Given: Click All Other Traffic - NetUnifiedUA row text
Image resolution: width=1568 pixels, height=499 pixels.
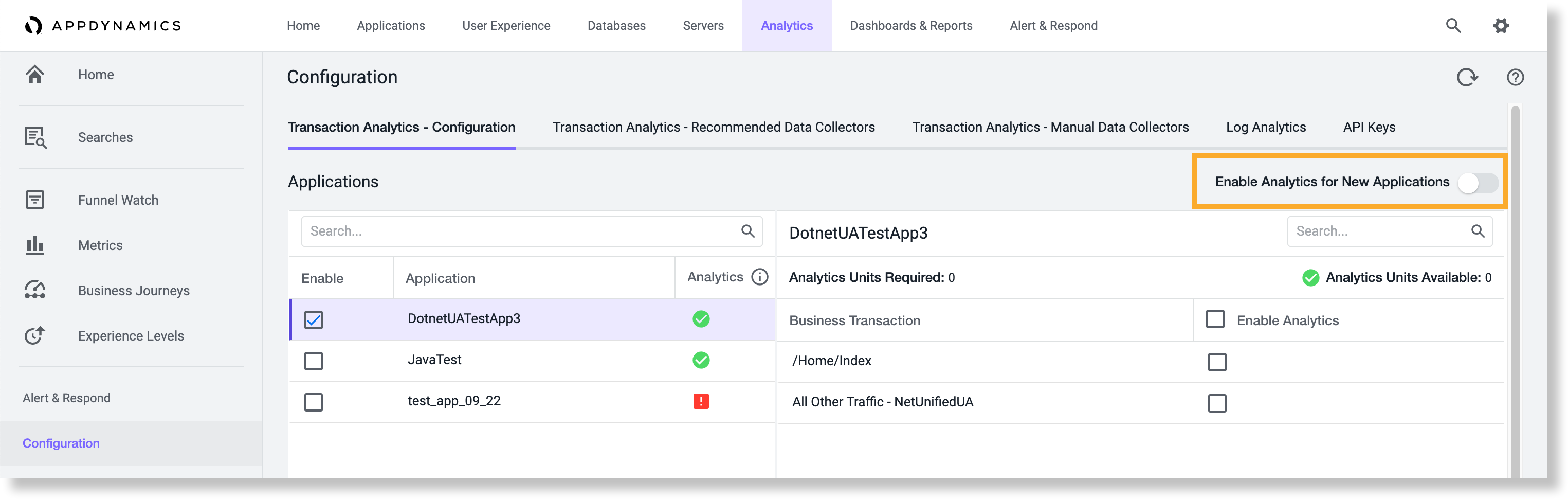Looking at the screenshot, I should pyautogui.click(x=883, y=402).
